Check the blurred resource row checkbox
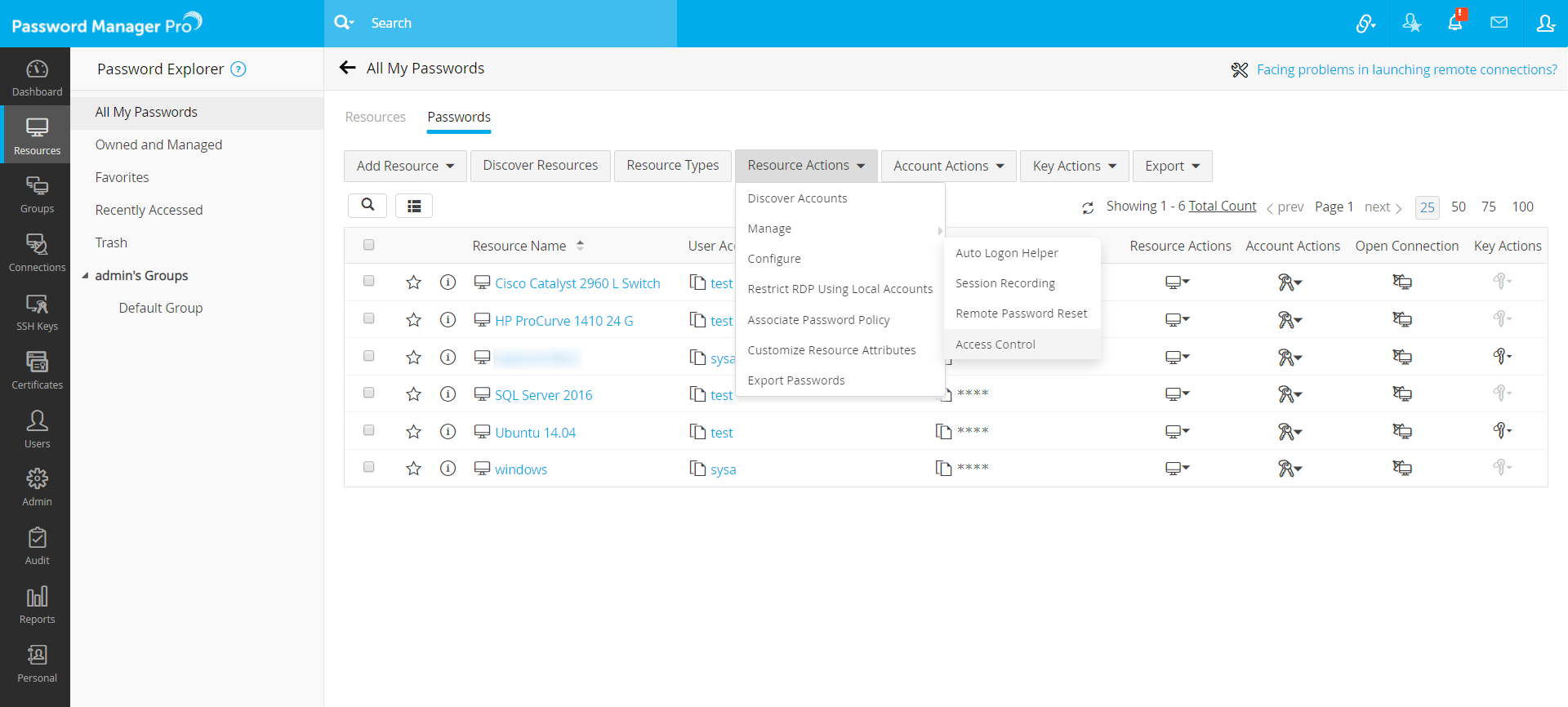Viewport: 1568px width, 707px height. pyautogui.click(x=369, y=356)
